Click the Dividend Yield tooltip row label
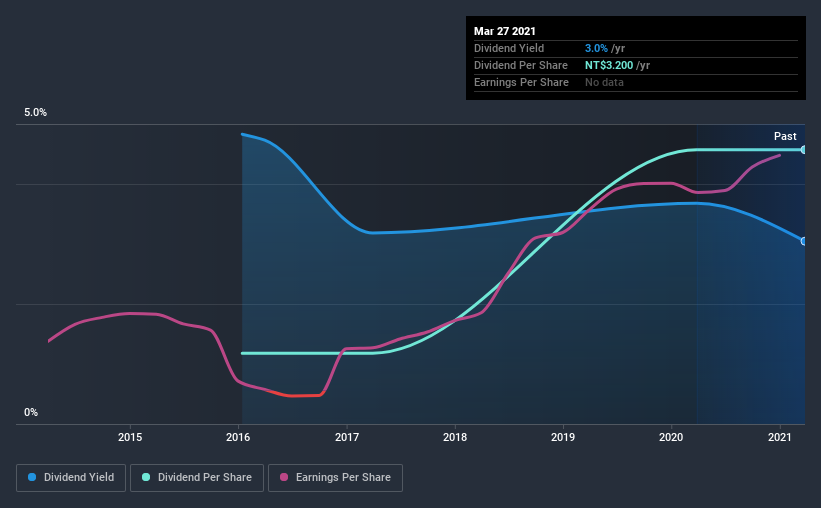This screenshot has height=508, width=821. pos(509,48)
